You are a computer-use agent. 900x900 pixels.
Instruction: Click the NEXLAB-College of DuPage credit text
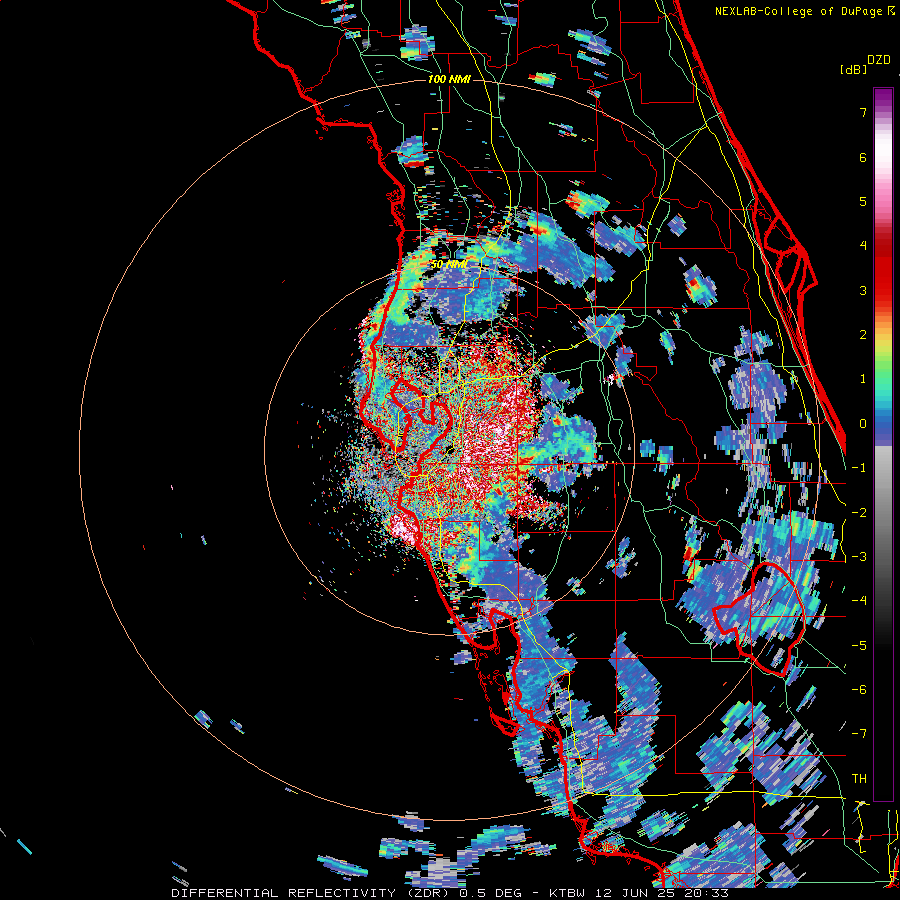click(x=804, y=11)
